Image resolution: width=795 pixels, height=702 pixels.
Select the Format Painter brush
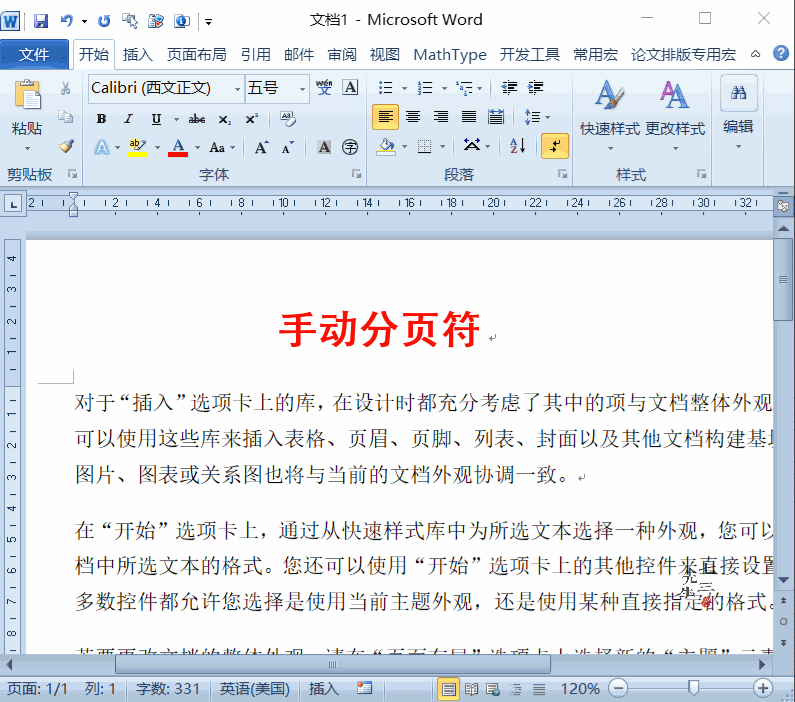[66, 146]
